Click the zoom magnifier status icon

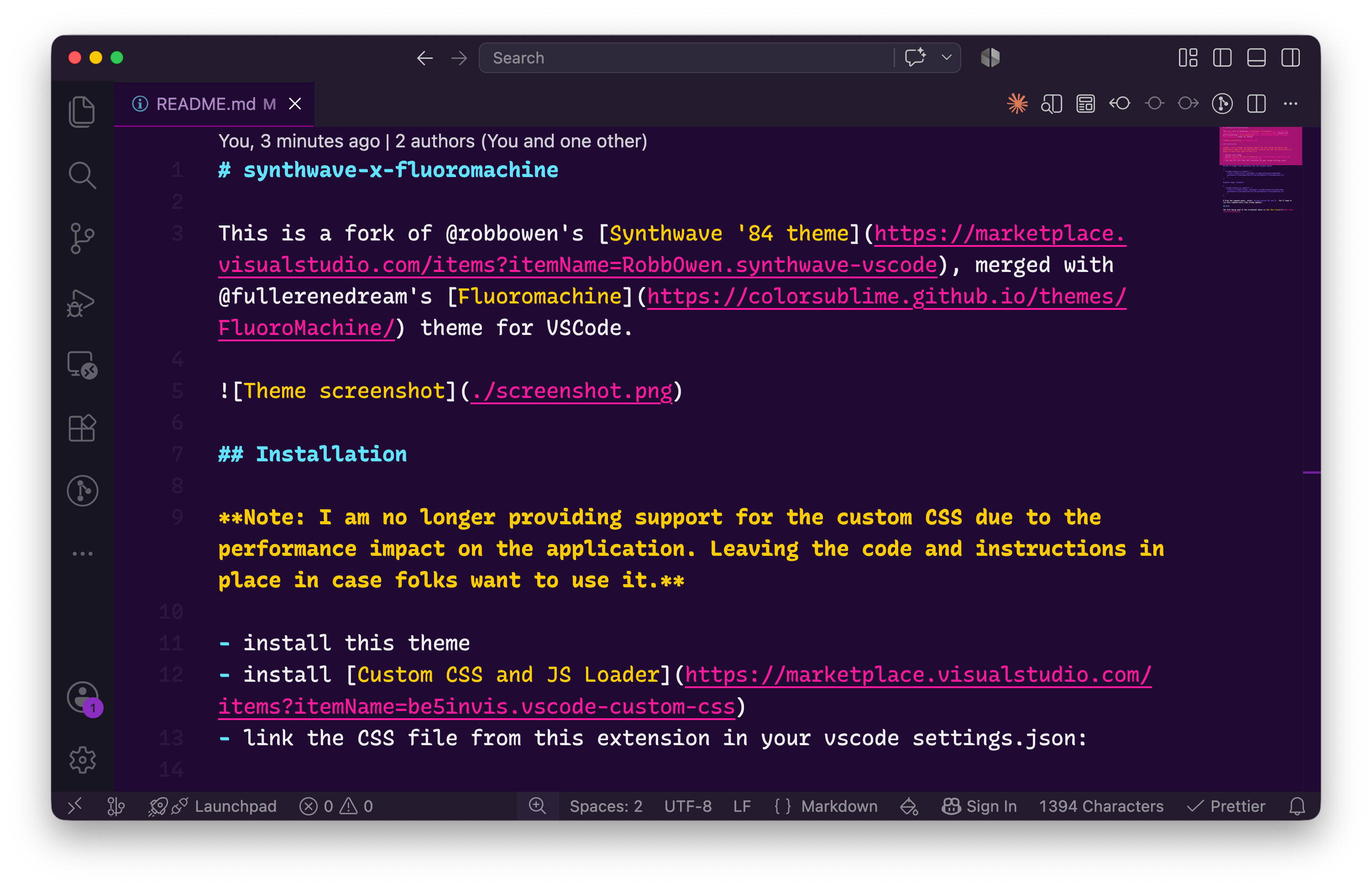pos(537,805)
